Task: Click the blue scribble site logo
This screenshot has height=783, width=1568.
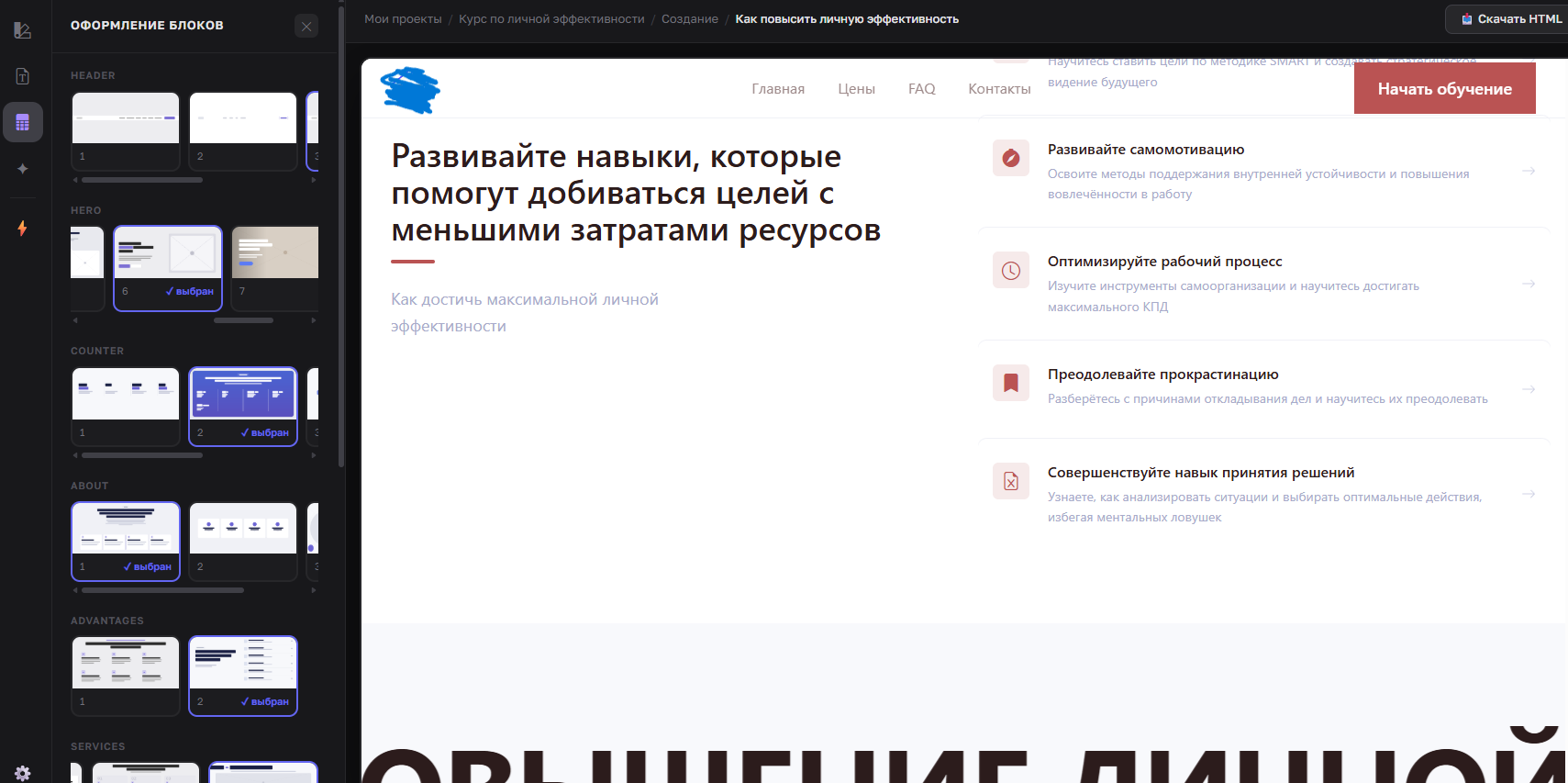Action: tap(410, 90)
